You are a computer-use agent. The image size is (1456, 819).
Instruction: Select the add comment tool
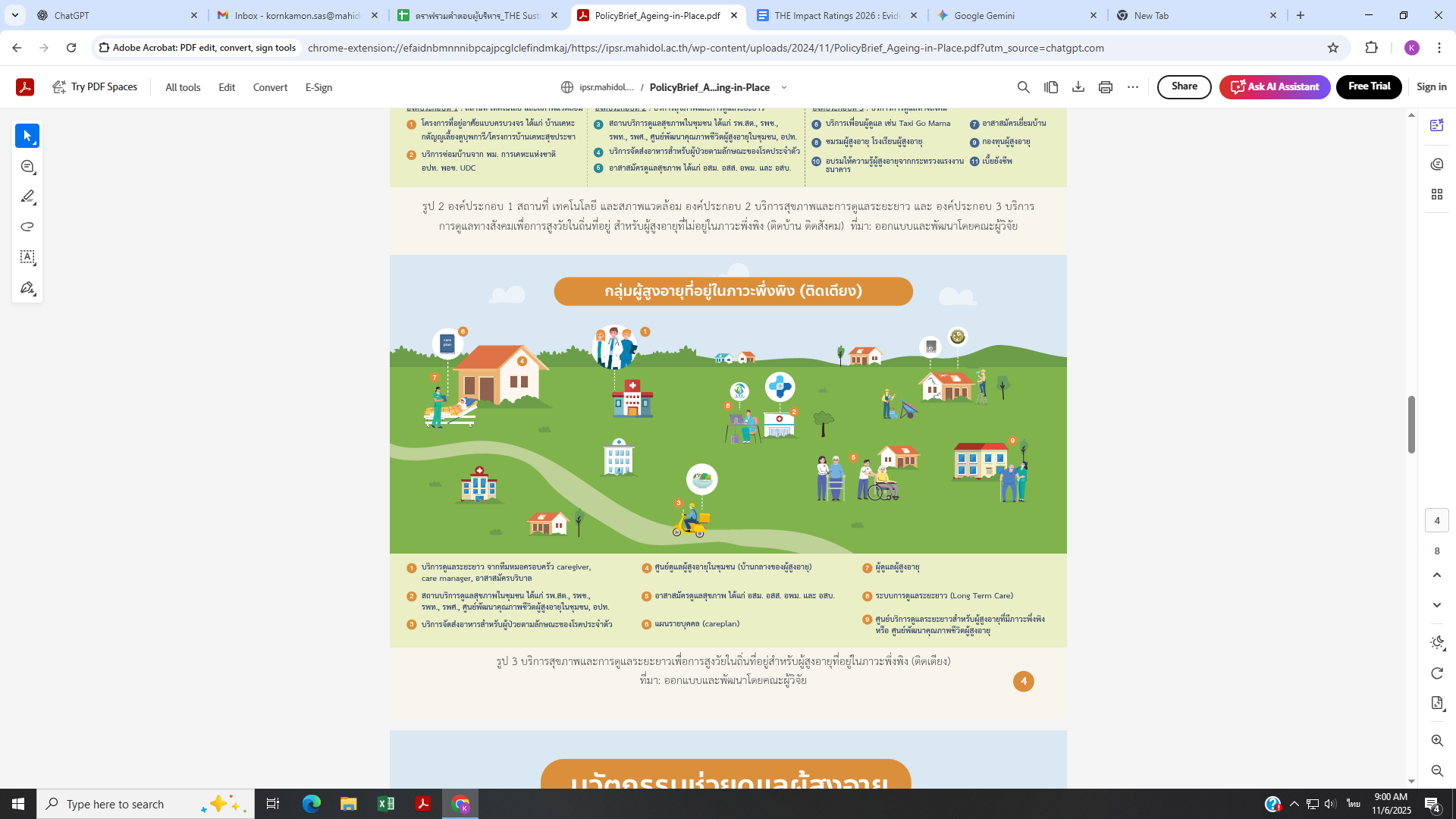point(27,166)
